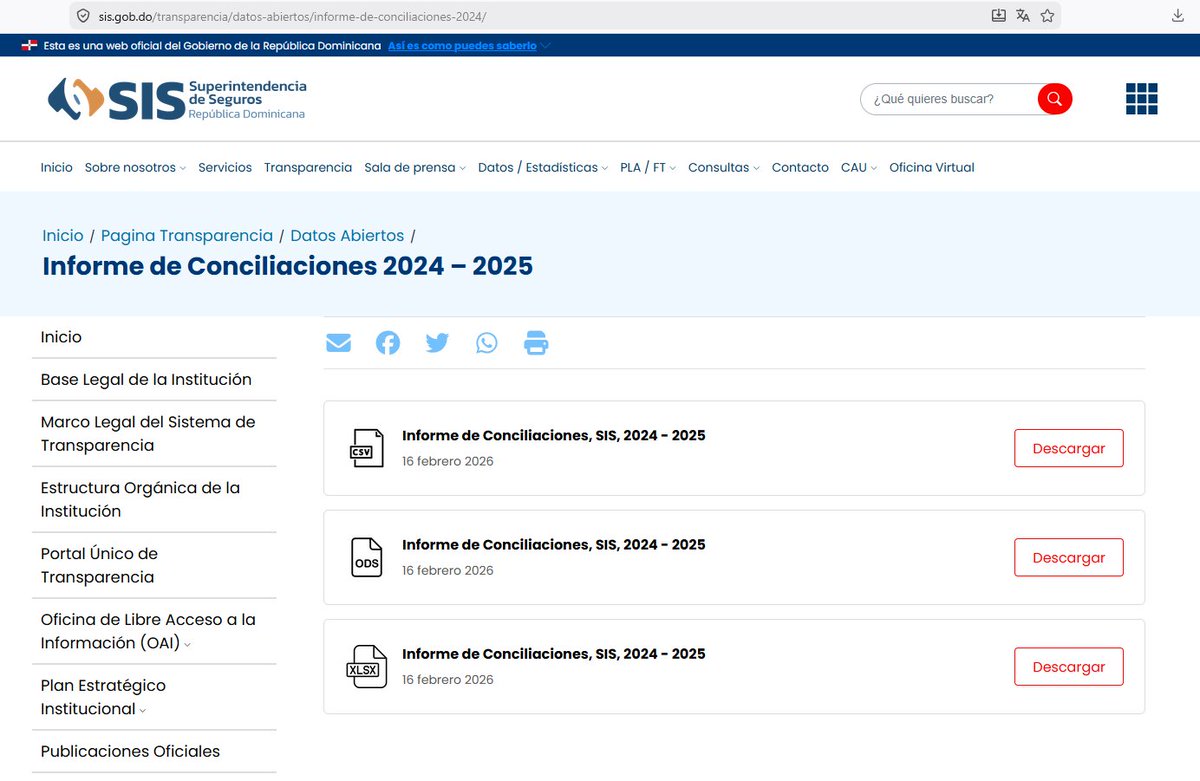Click the translate page icon in address bar

point(1023,15)
